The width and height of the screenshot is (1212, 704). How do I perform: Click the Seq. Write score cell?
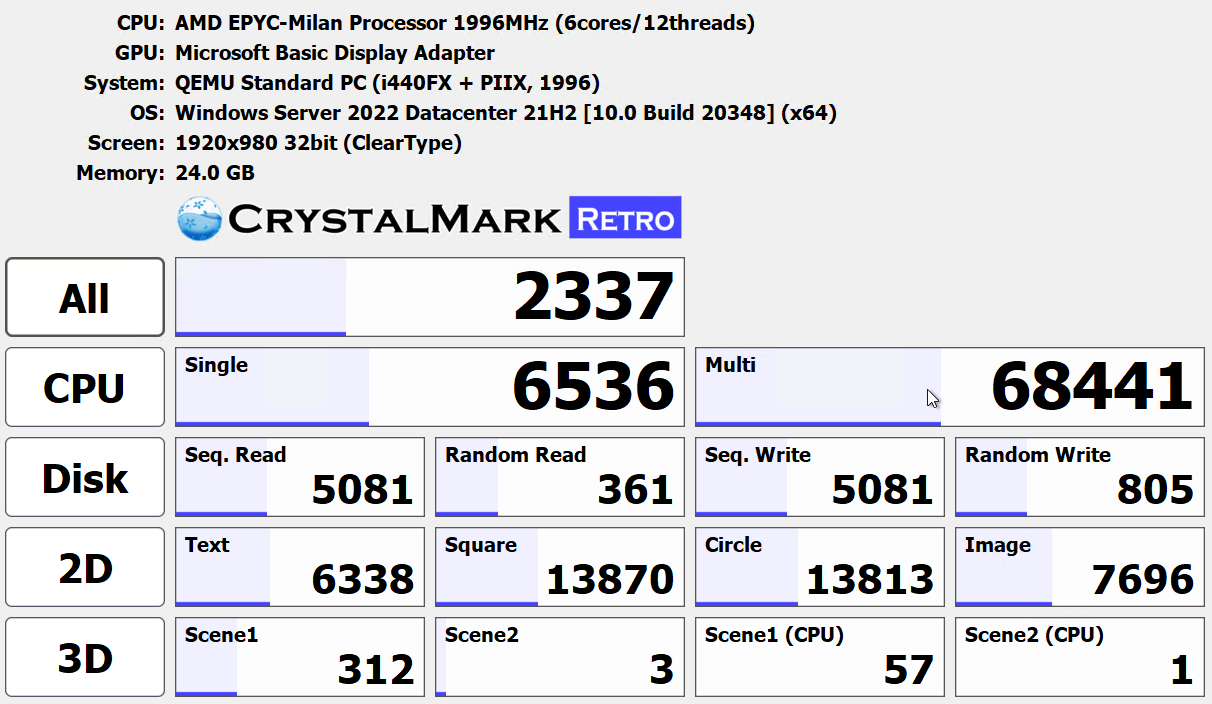tap(820, 477)
